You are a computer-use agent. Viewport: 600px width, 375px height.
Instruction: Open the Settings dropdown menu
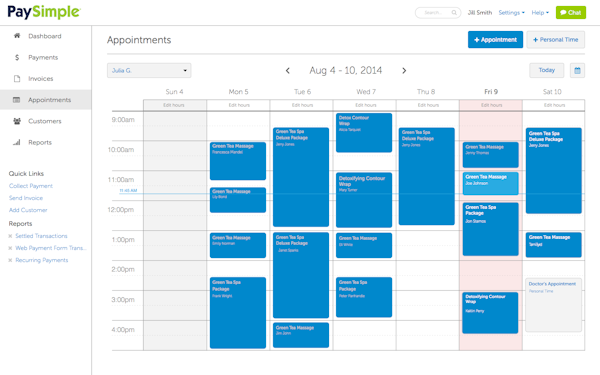(512, 13)
